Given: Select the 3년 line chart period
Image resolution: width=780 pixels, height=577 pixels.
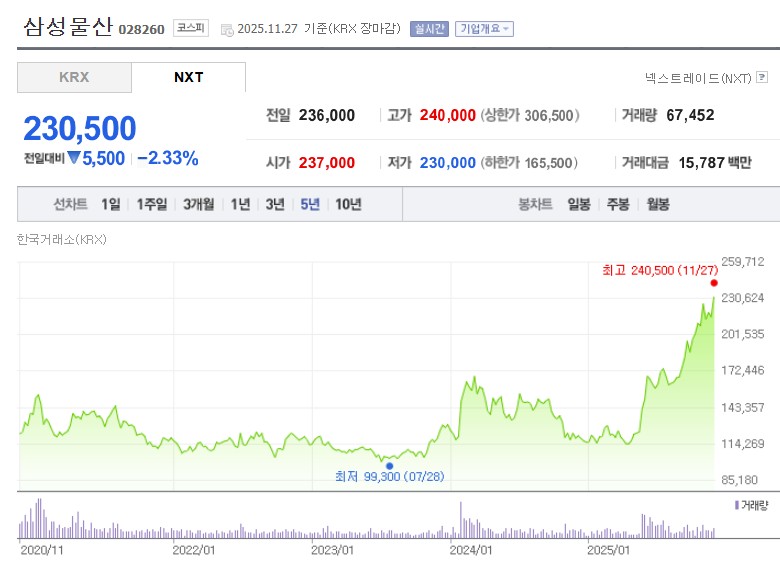Looking at the screenshot, I should (x=275, y=204).
